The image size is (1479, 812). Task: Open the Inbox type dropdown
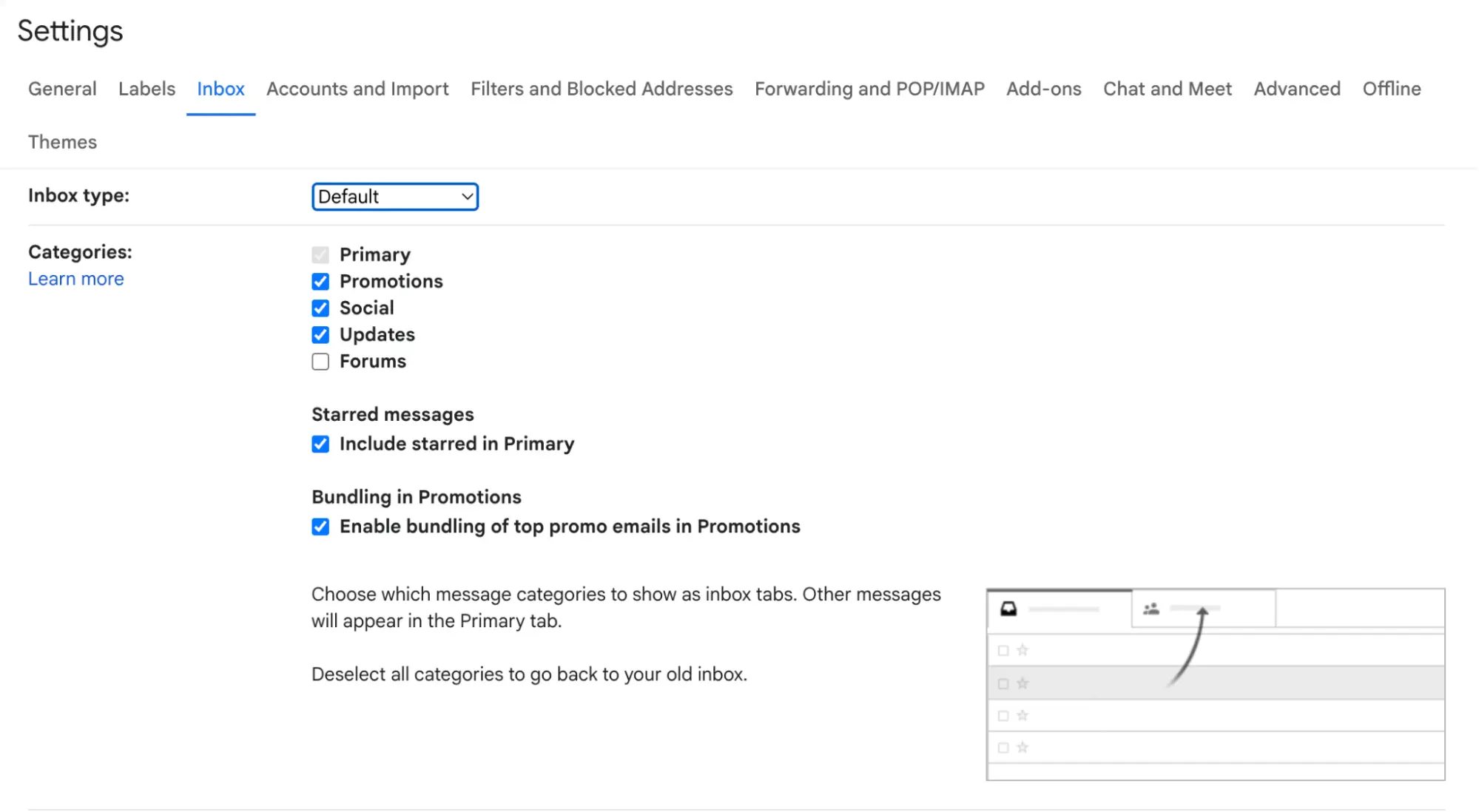coord(394,196)
